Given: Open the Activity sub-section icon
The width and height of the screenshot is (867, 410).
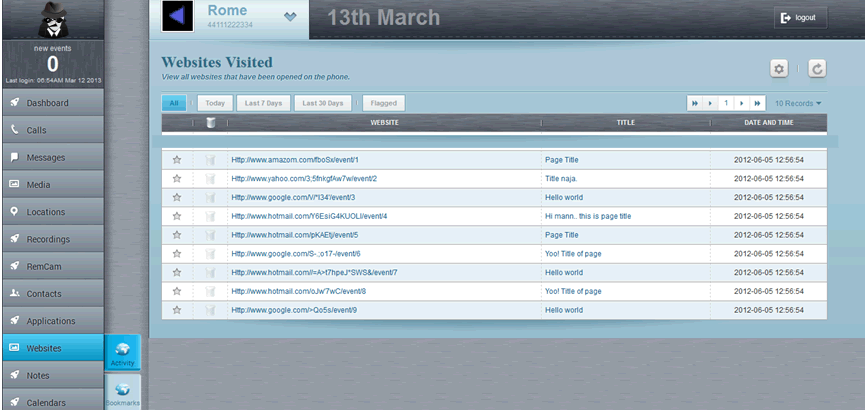Looking at the screenshot, I should pyautogui.click(x=123, y=352).
